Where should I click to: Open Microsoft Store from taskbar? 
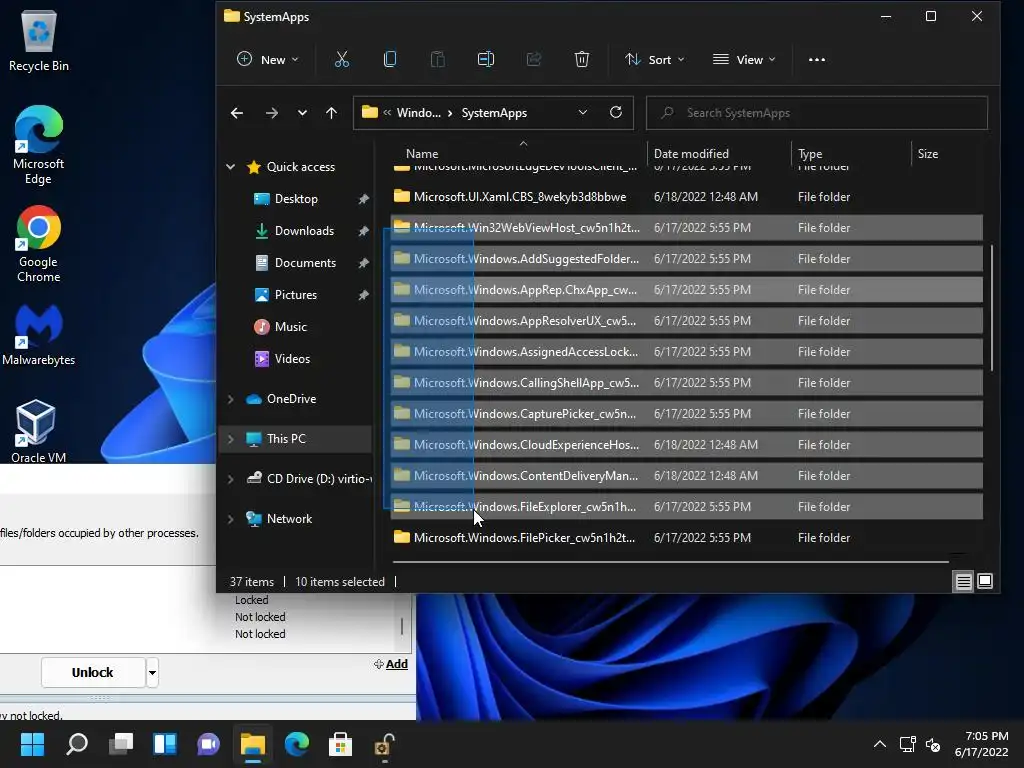(x=340, y=744)
